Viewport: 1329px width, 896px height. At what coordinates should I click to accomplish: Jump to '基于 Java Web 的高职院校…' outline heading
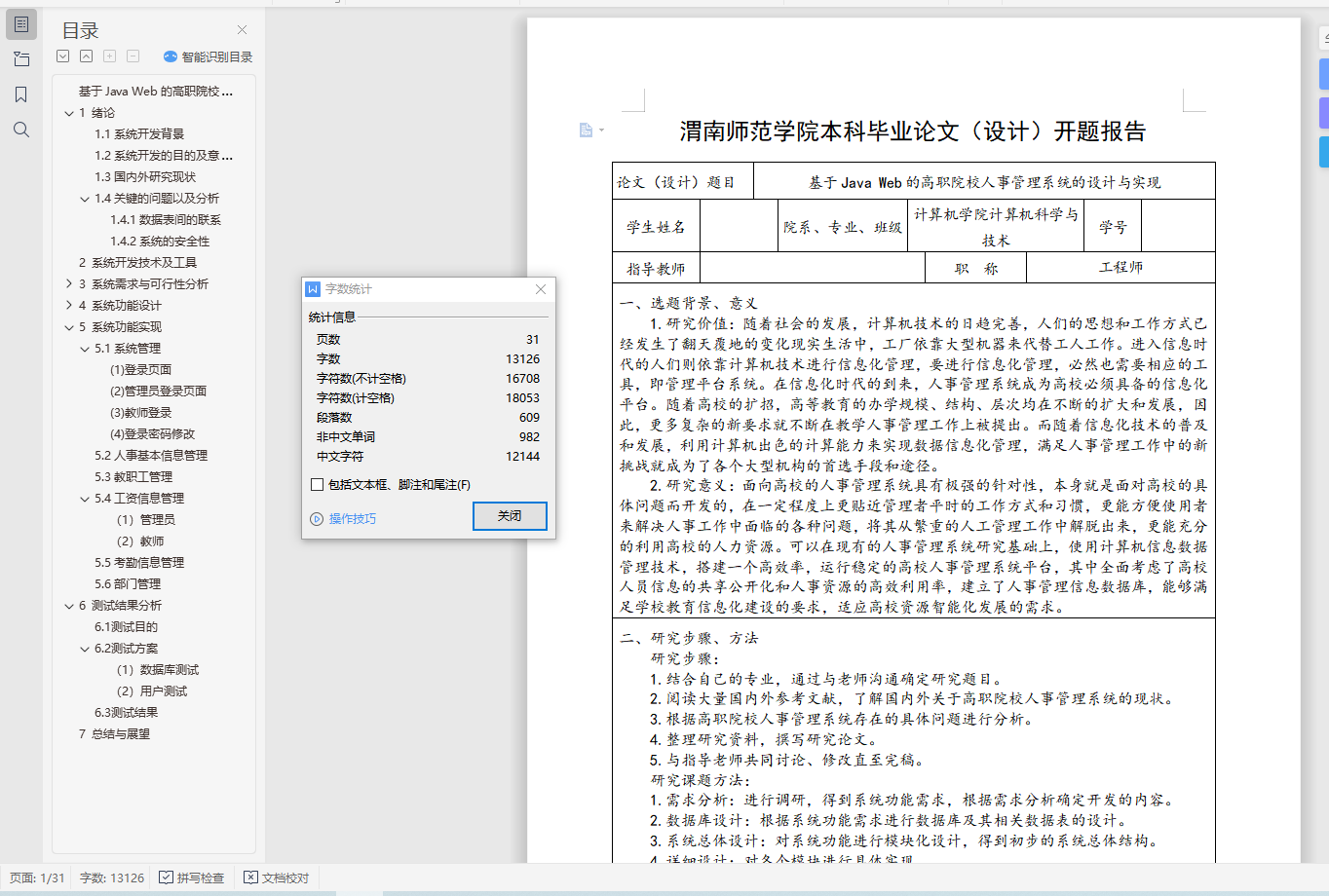click(x=156, y=92)
